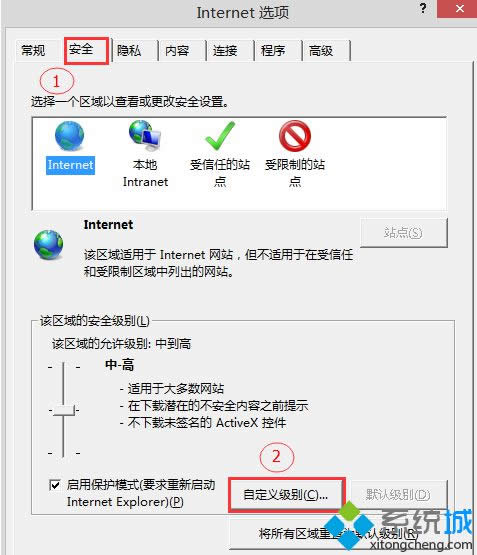Click the security level slider handle
The height and width of the screenshot is (555, 477).
click(64, 410)
